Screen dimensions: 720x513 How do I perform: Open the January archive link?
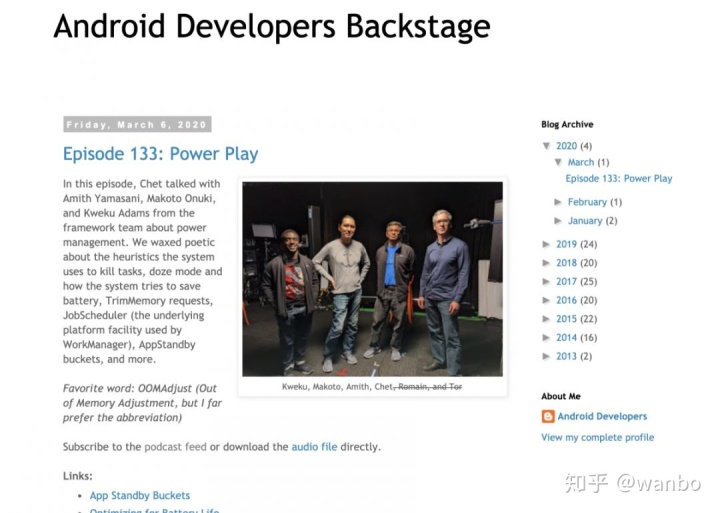(x=585, y=221)
